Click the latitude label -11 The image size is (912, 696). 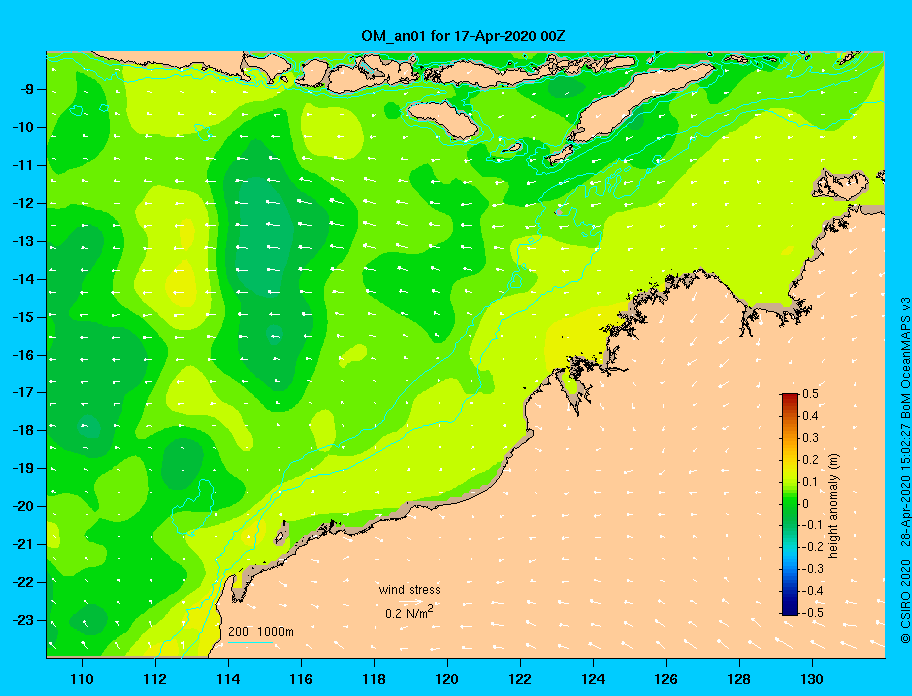pos(24,166)
